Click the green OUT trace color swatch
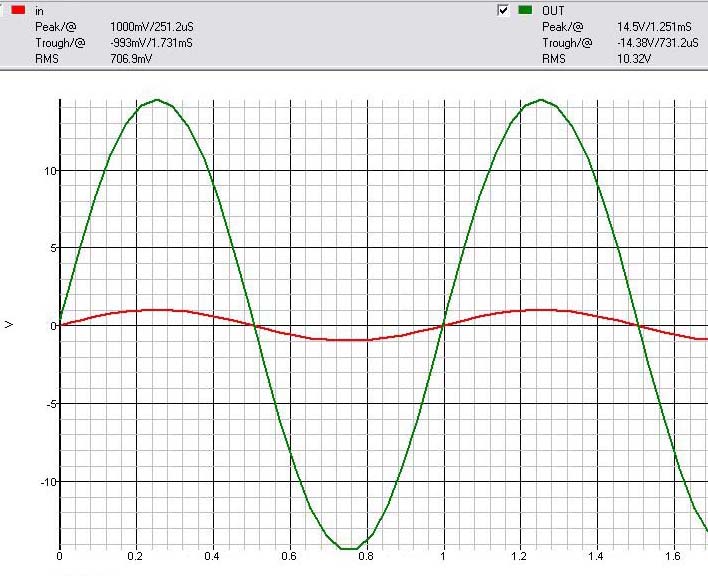 [525, 10]
